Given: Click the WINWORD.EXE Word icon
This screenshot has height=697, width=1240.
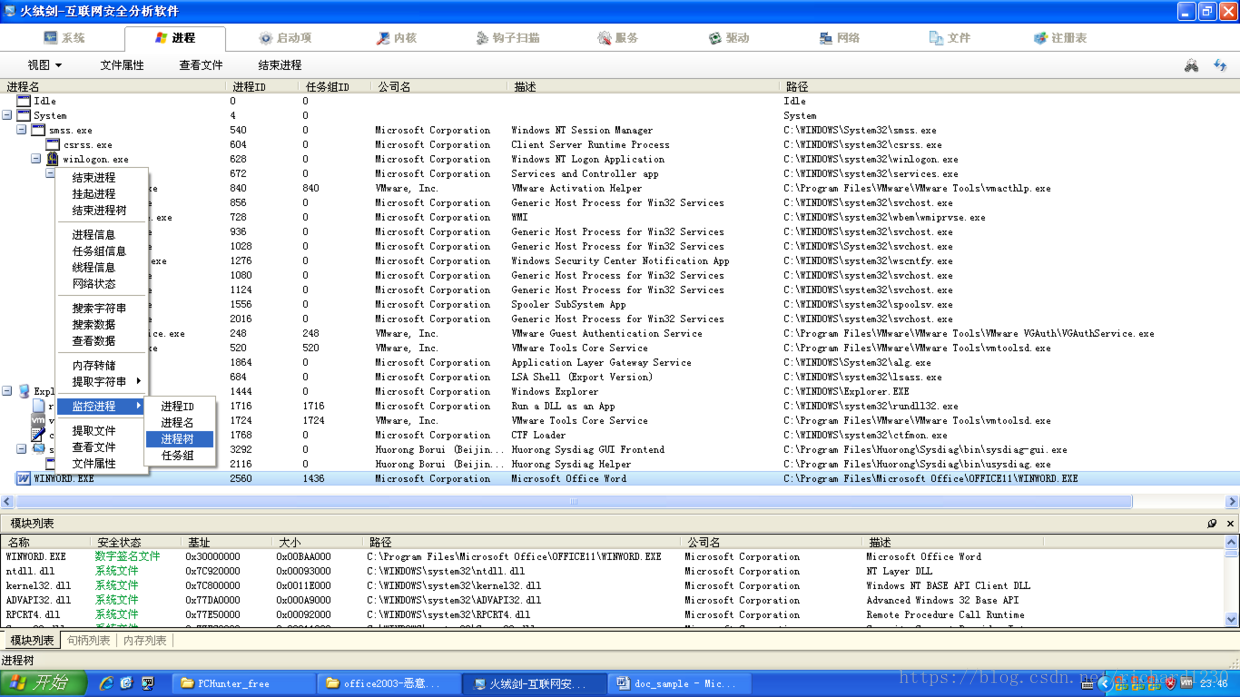Looking at the screenshot, I should (x=23, y=479).
